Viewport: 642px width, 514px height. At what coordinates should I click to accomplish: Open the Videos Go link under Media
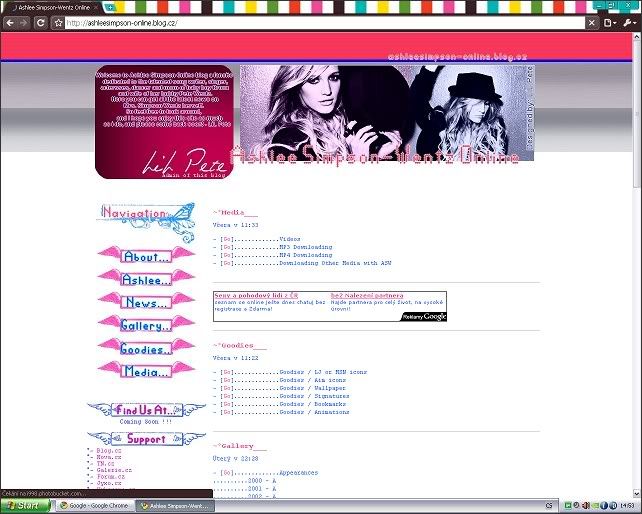click(227, 240)
